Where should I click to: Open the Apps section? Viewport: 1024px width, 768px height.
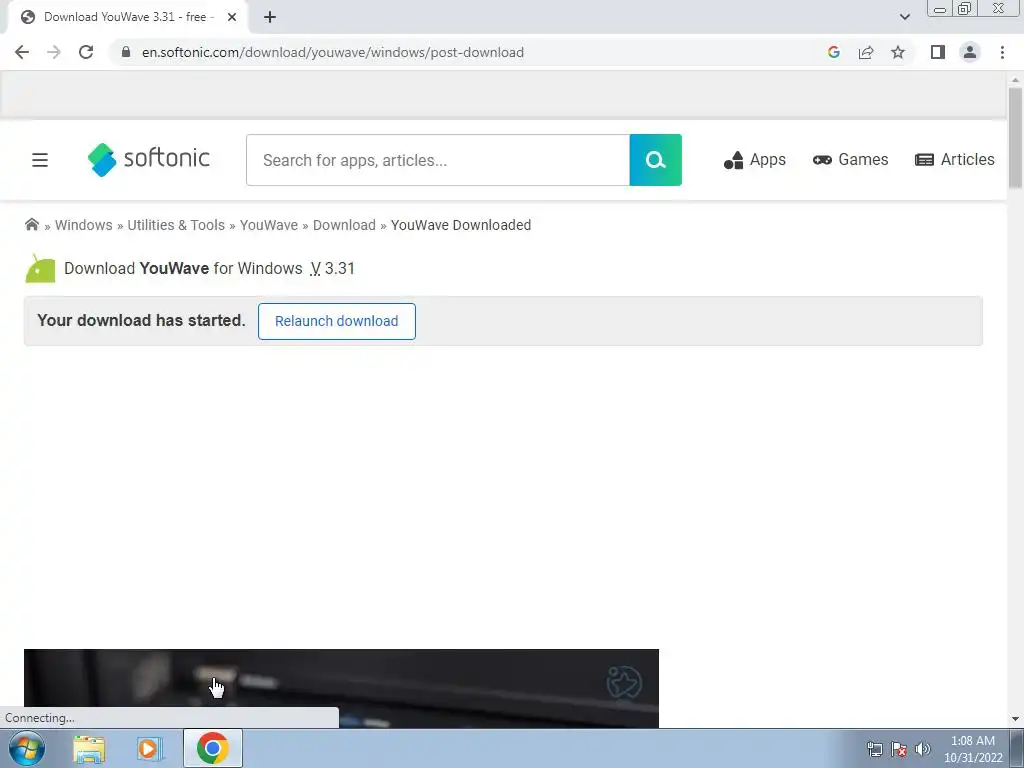pyautogui.click(x=754, y=160)
